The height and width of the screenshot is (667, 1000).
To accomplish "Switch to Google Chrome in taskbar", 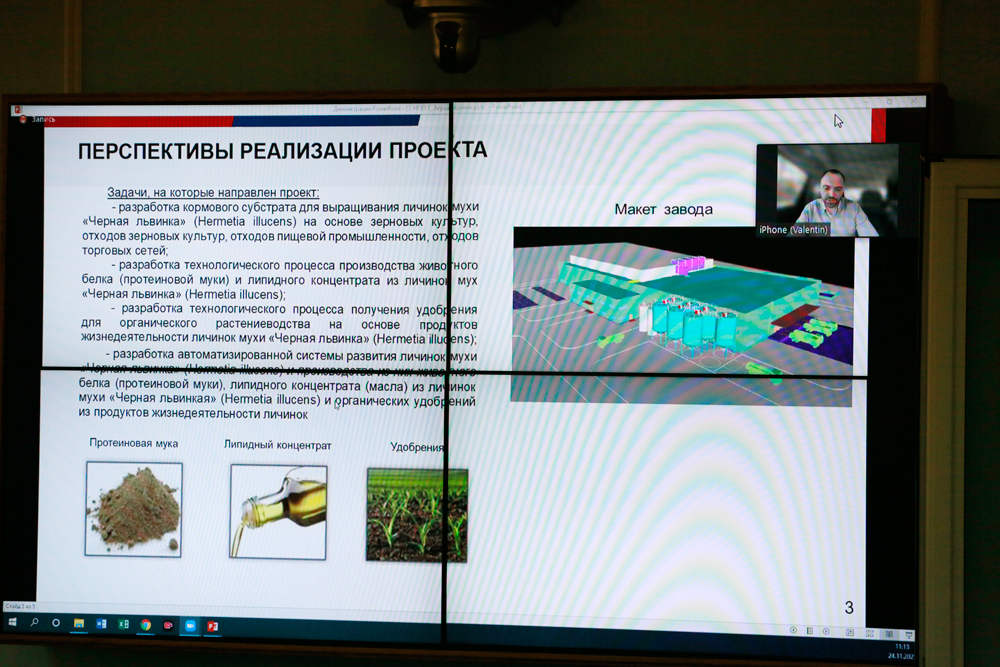I will (x=145, y=624).
